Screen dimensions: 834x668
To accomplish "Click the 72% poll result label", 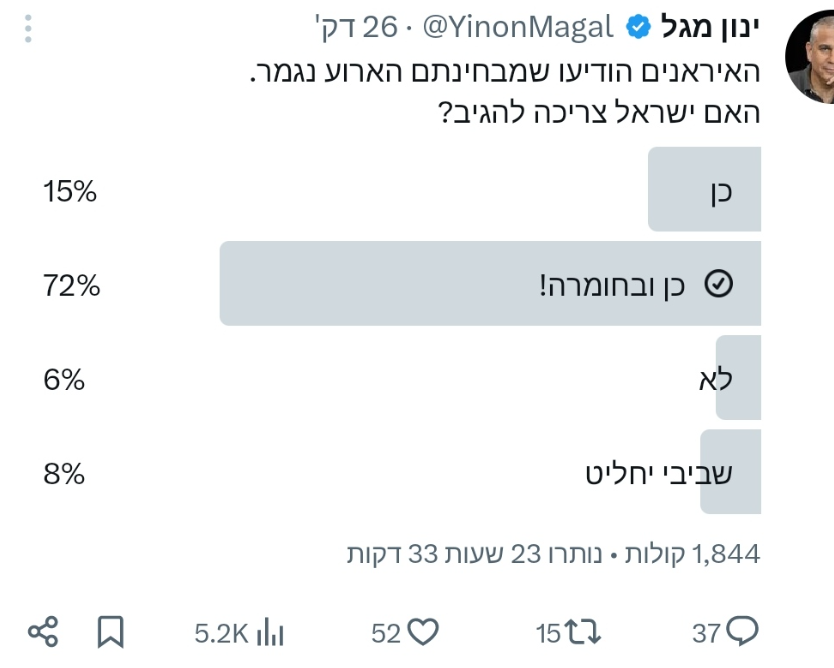I will pos(71,286).
